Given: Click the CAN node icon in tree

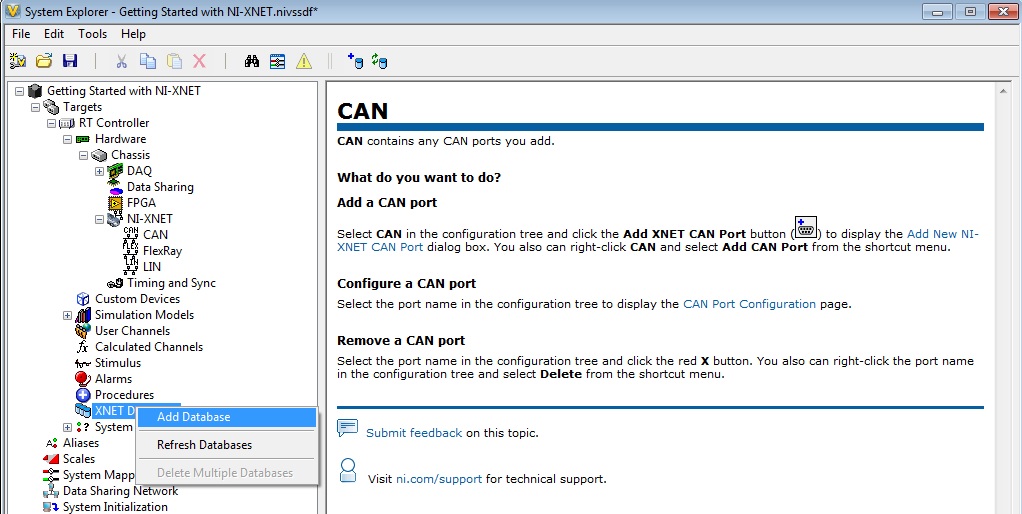Looking at the screenshot, I should click(x=131, y=235).
